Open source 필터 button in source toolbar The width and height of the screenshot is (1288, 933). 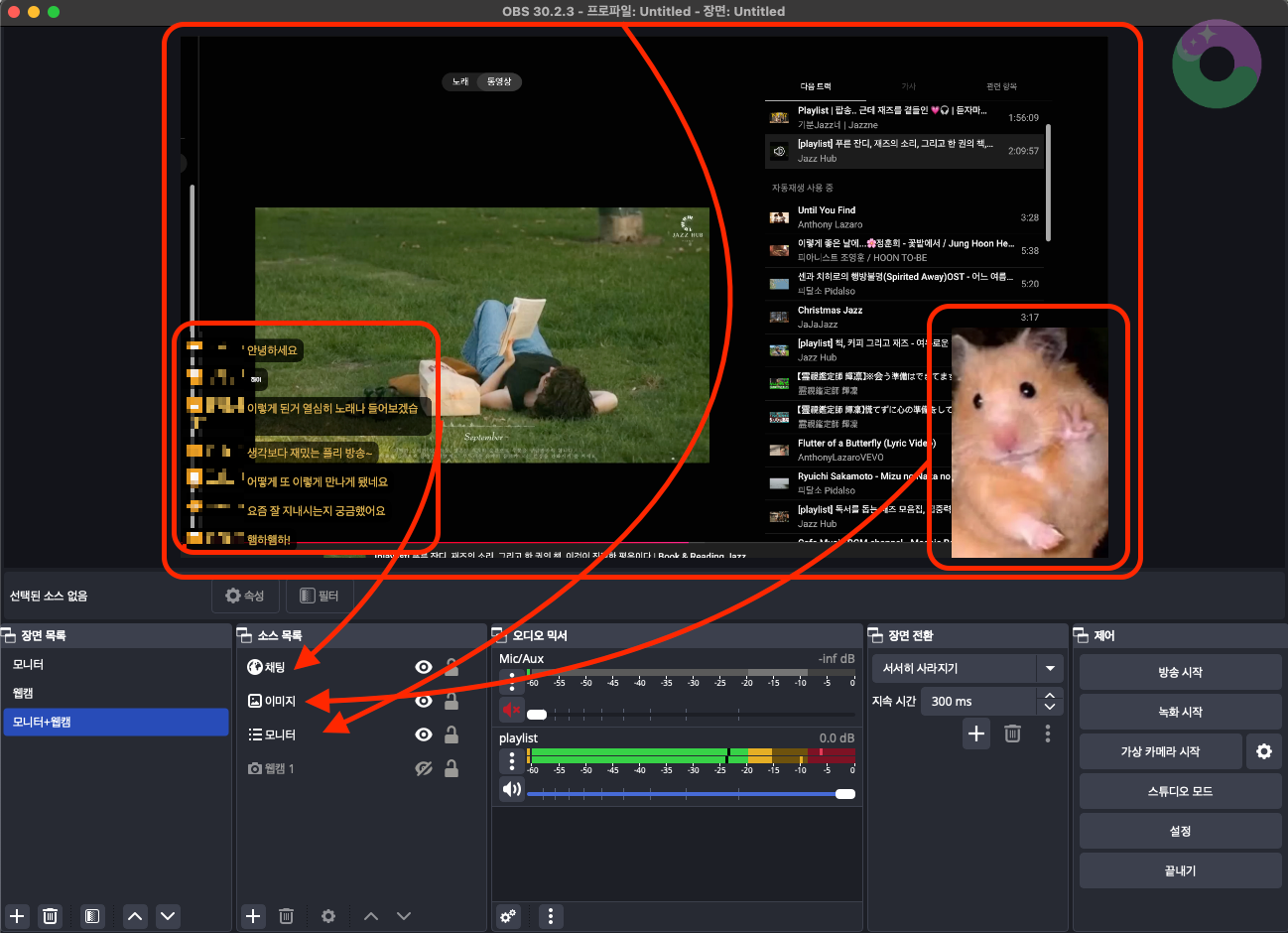pos(320,596)
